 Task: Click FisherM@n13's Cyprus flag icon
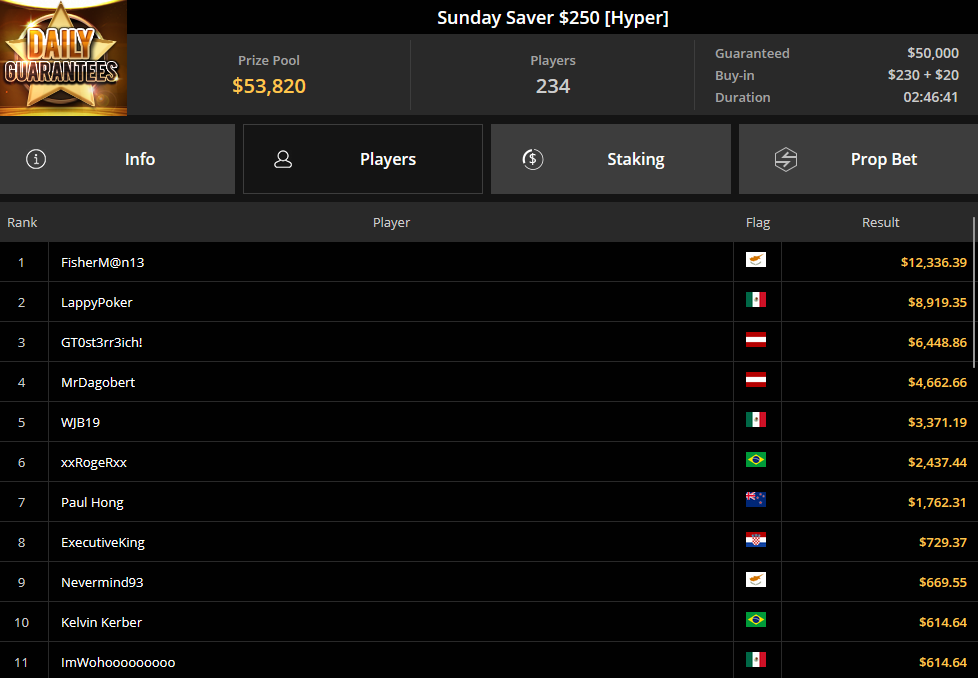755,259
